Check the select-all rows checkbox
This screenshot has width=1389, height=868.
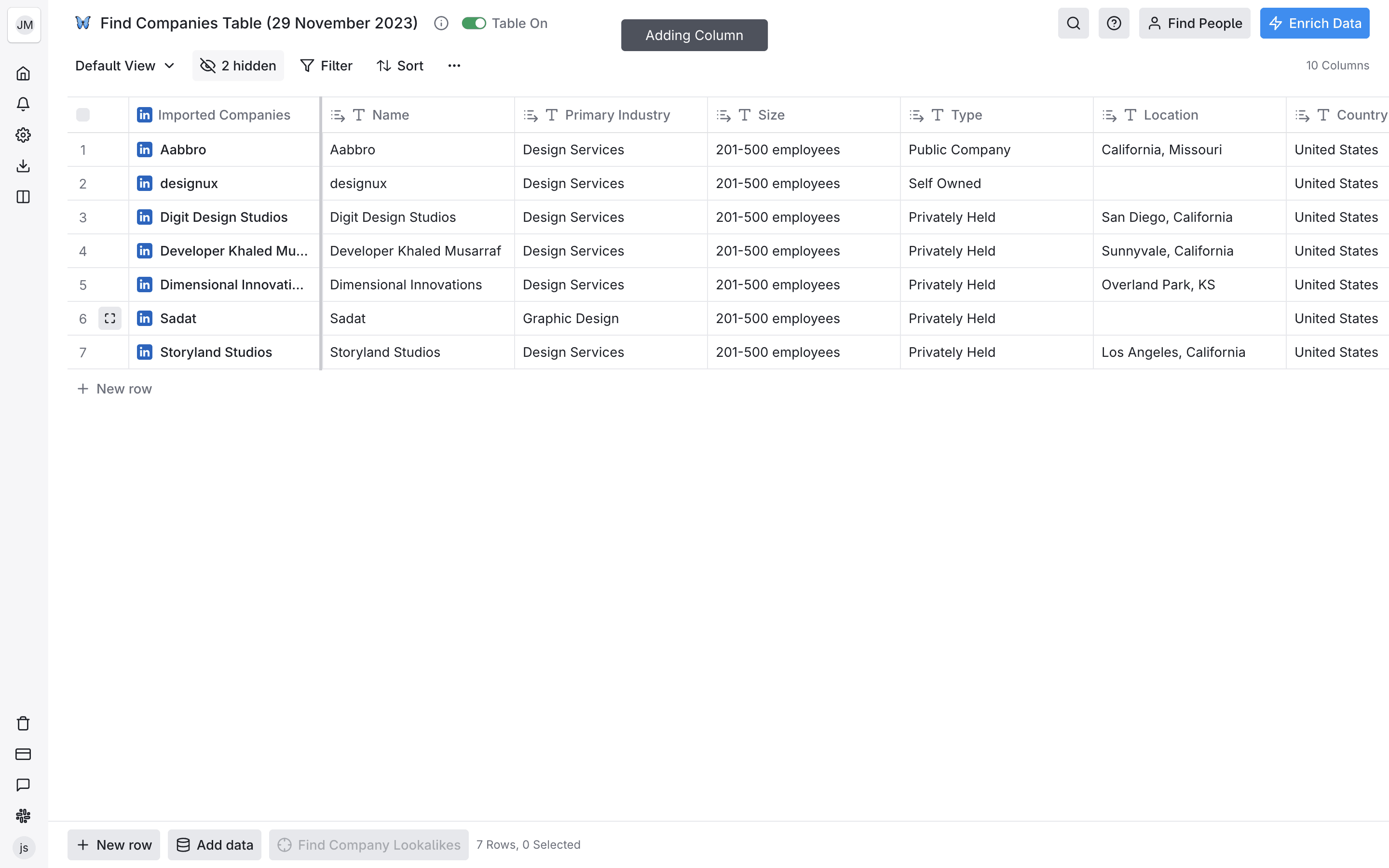[x=82, y=115]
